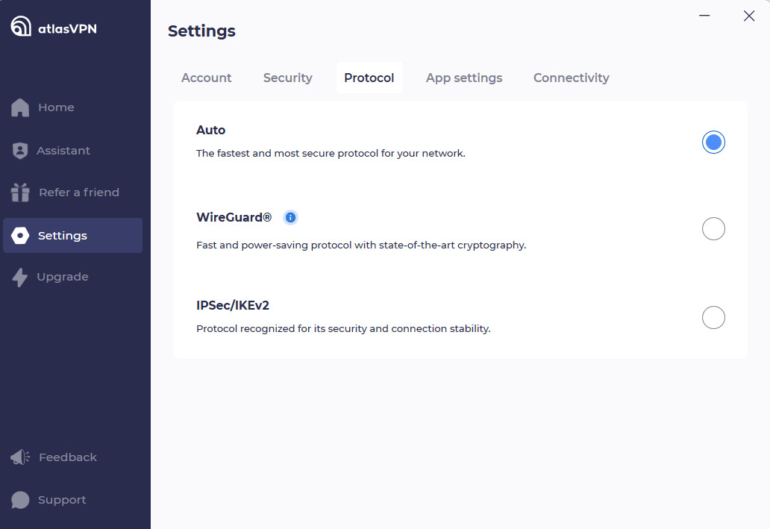The width and height of the screenshot is (770, 529).
Task: Click the Protocol tab
Action: (x=369, y=78)
